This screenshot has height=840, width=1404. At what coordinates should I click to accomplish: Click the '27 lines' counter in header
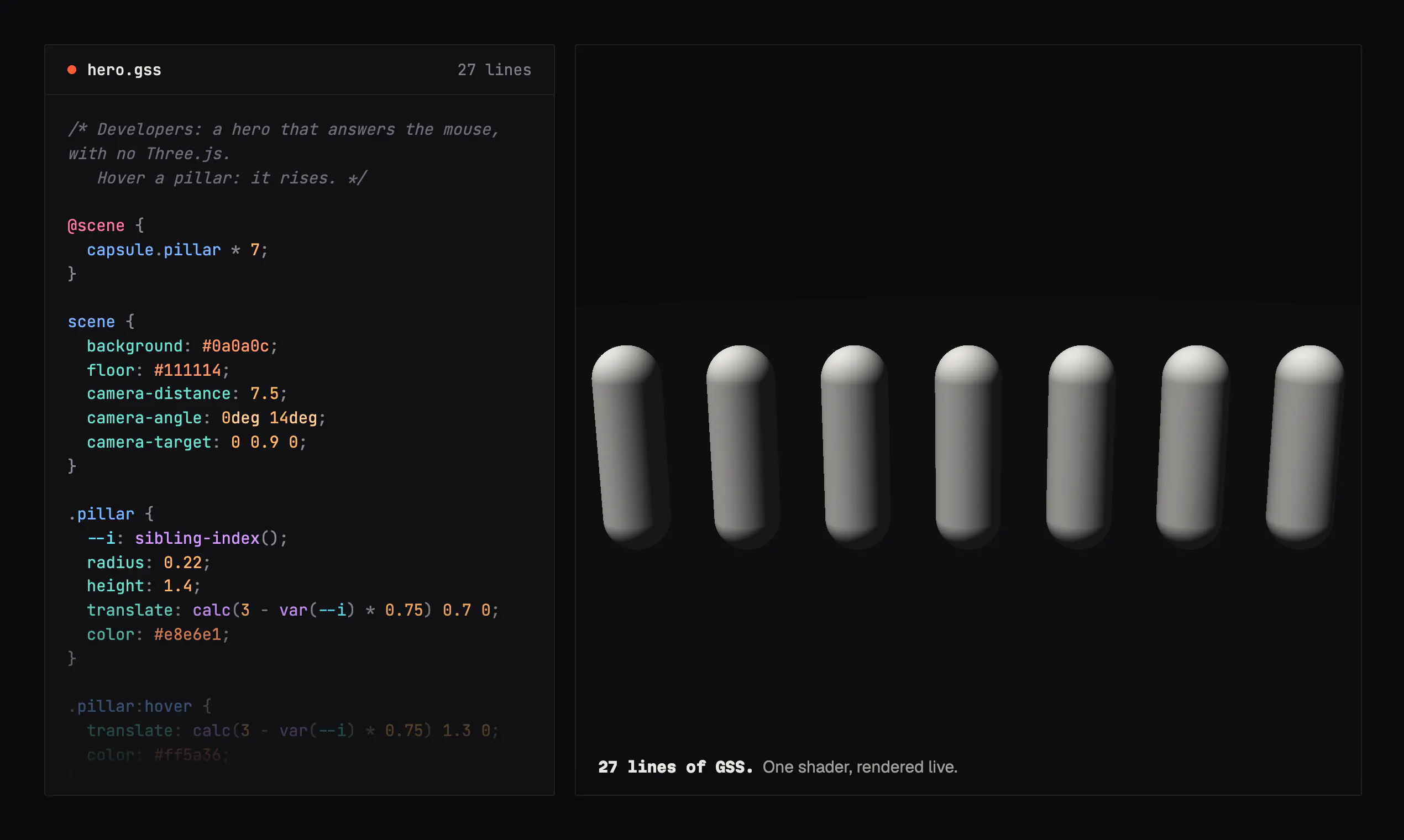(x=494, y=70)
